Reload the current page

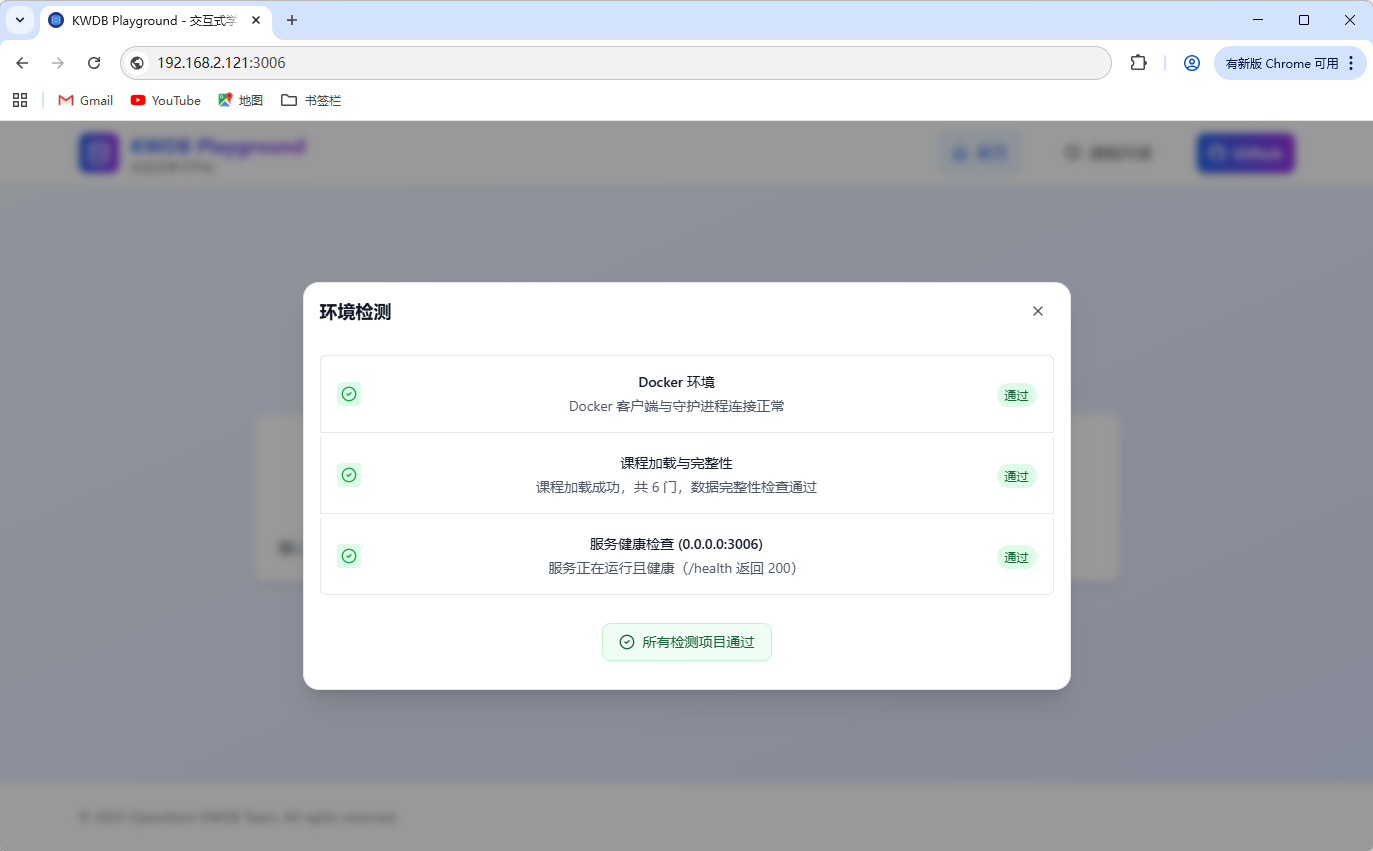click(x=94, y=63)
